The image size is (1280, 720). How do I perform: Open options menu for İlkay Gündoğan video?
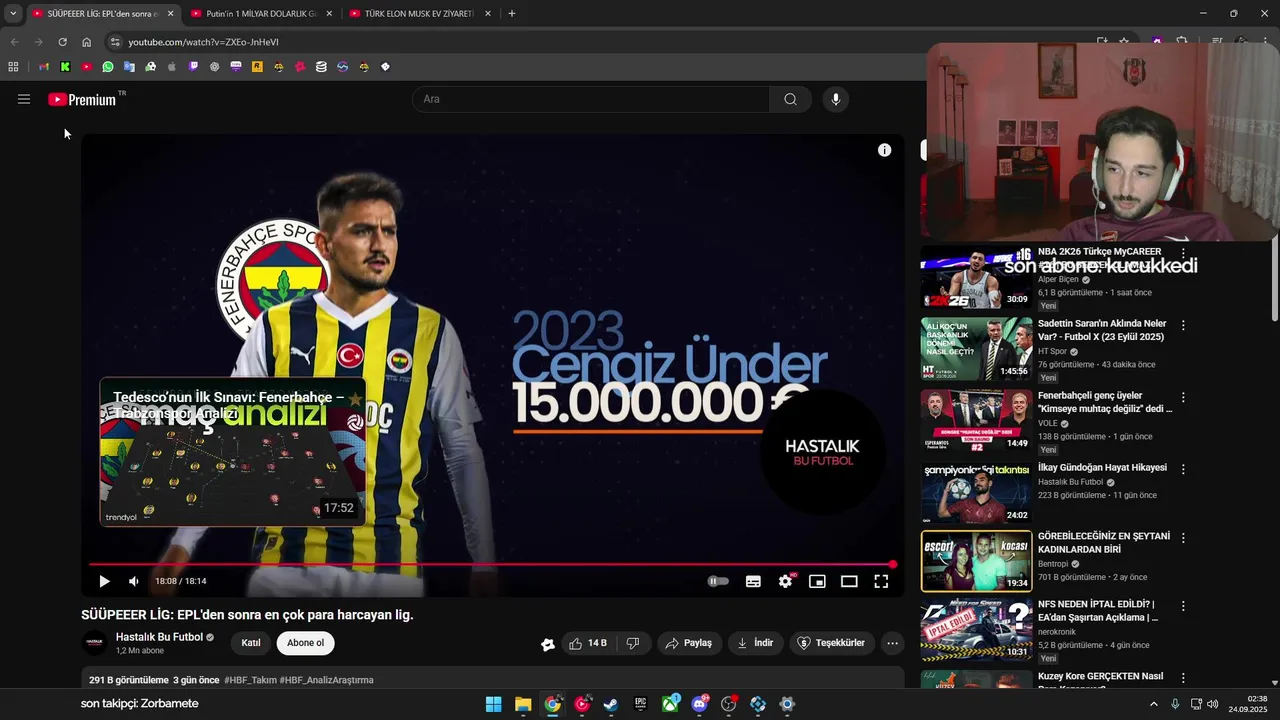coord(1183,470)
